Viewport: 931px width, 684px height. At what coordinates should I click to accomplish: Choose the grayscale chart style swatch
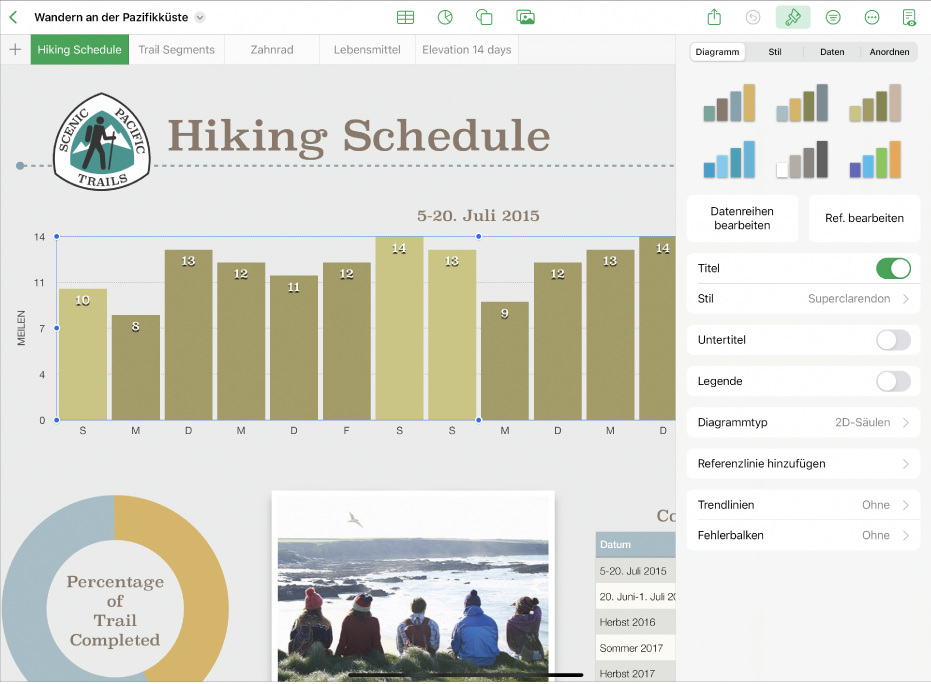[x=802, y=159]
